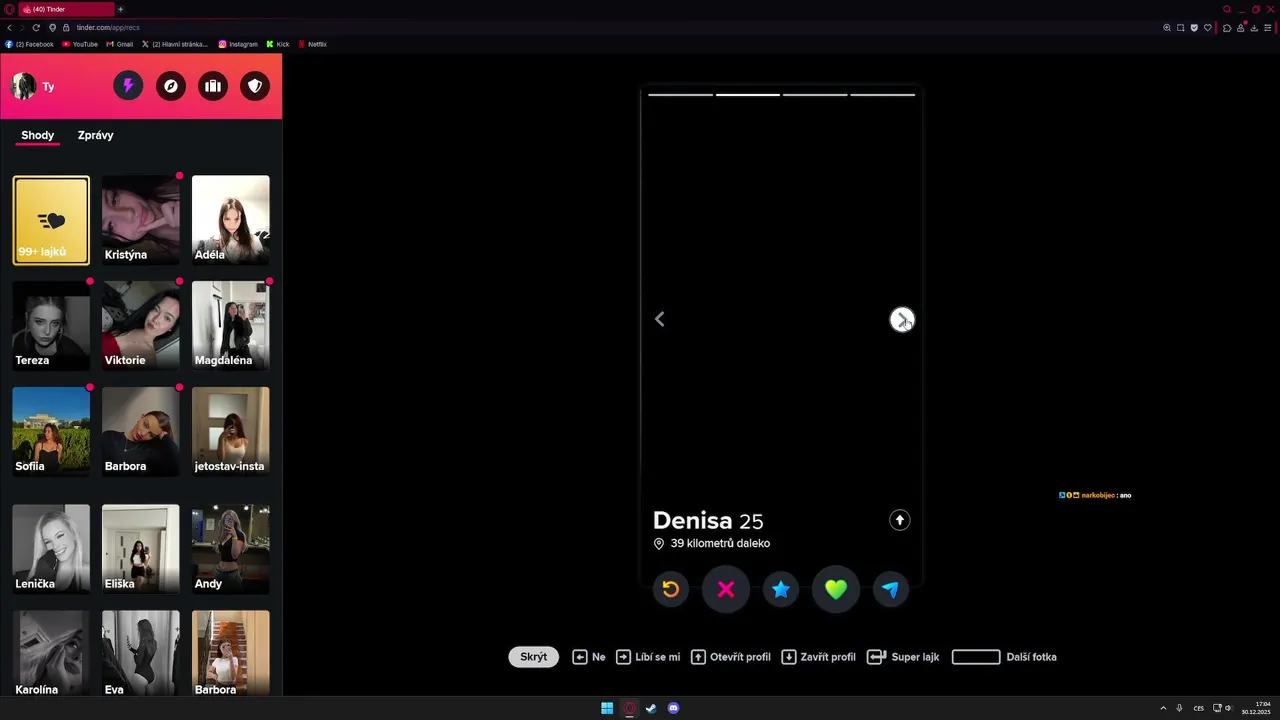Open the browser easy setup sliders icon
1280x720 pixels.
point(1268,28)
